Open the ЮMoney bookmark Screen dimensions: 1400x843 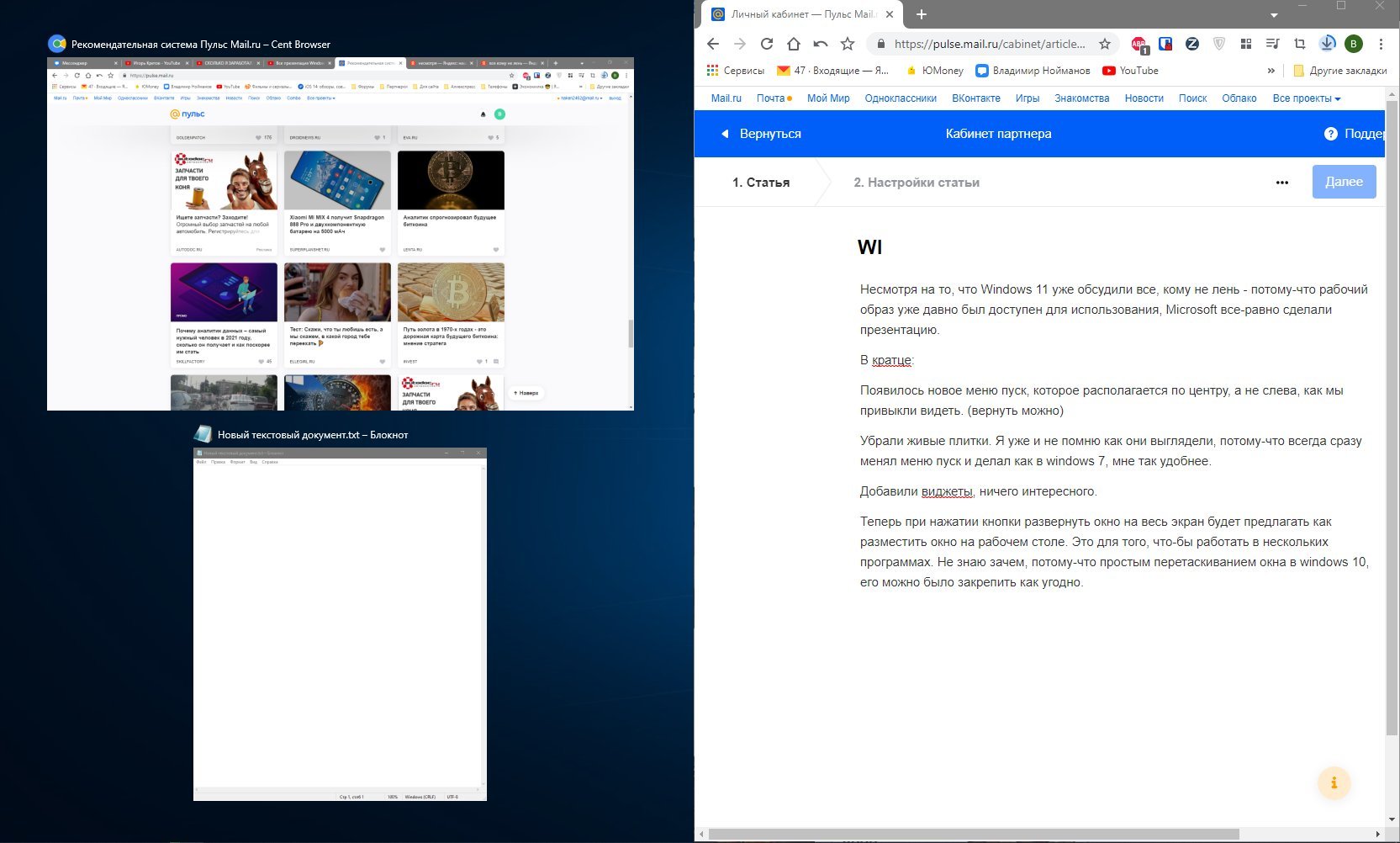[934, 71]
